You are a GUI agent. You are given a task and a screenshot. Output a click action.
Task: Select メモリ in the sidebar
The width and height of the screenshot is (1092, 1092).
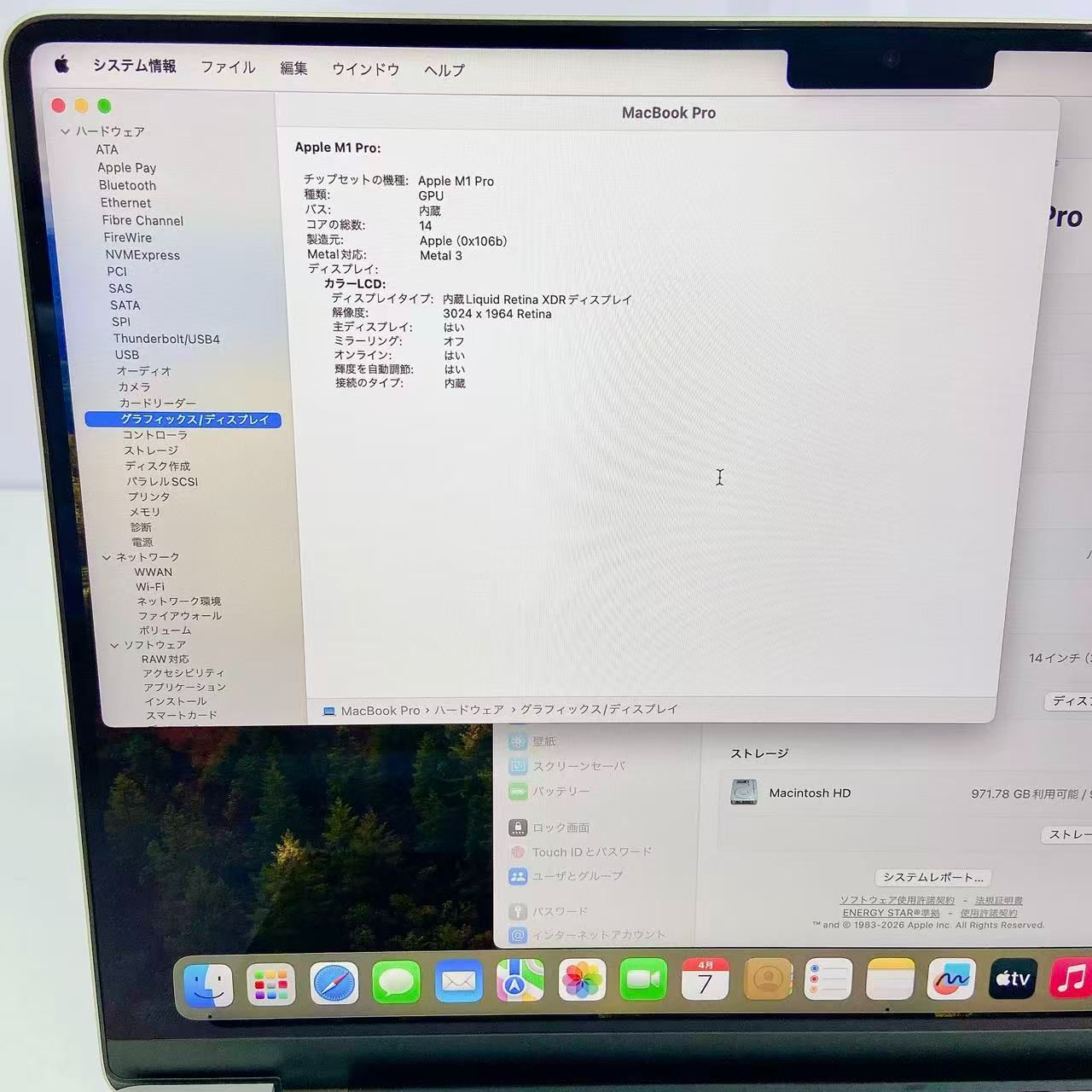pyautogui.click(x=144, y=512)
